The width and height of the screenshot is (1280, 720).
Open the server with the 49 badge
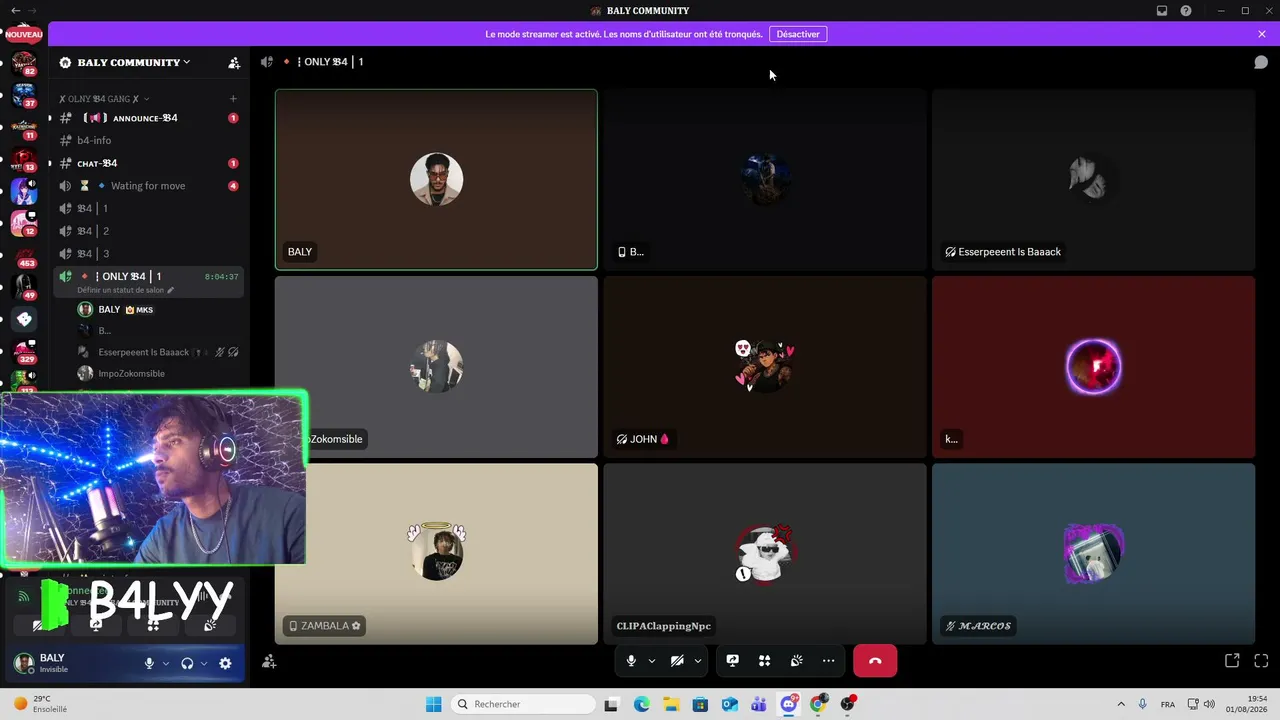coord(25,288)
